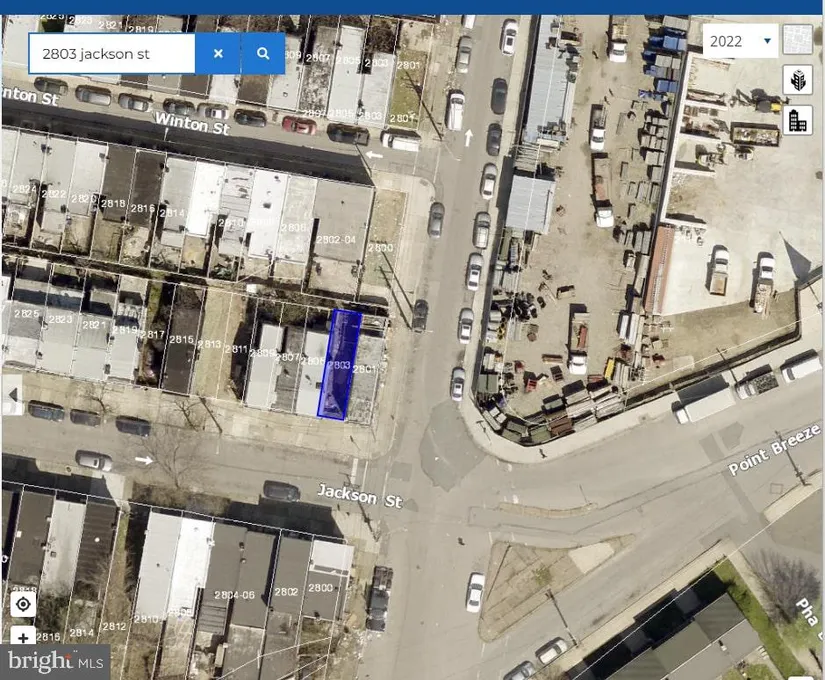Select parcel 2804-06 south of Jackson St
This screenshot has width=825, height=680.
[233, 594]
